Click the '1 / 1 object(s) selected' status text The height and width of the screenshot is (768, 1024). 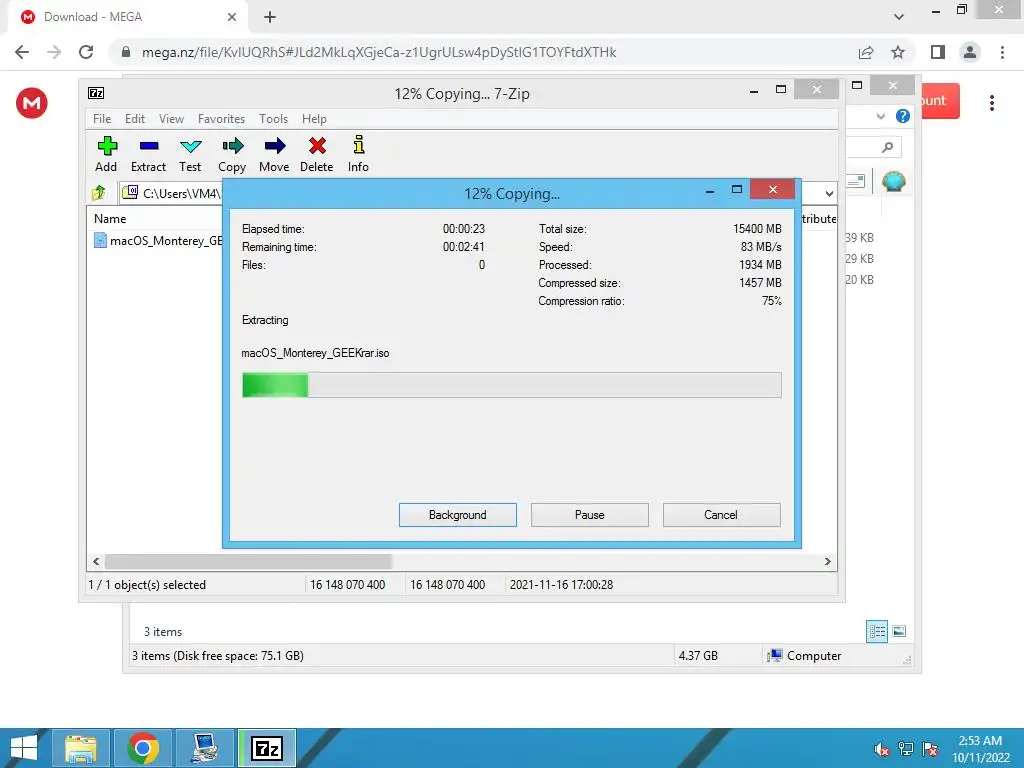pyautogui.click(x=147, y=585)
